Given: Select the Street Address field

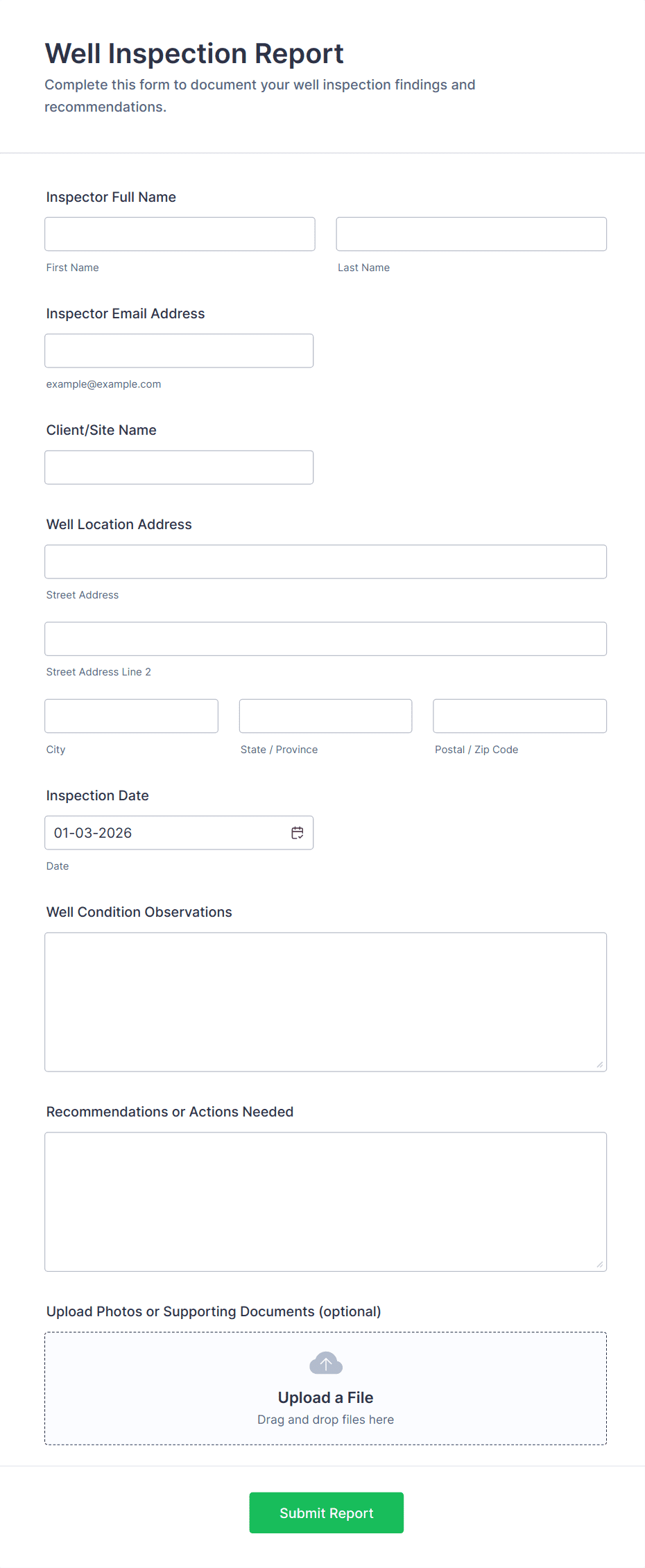Looking at the screenshot, I should tap(325, 561).
